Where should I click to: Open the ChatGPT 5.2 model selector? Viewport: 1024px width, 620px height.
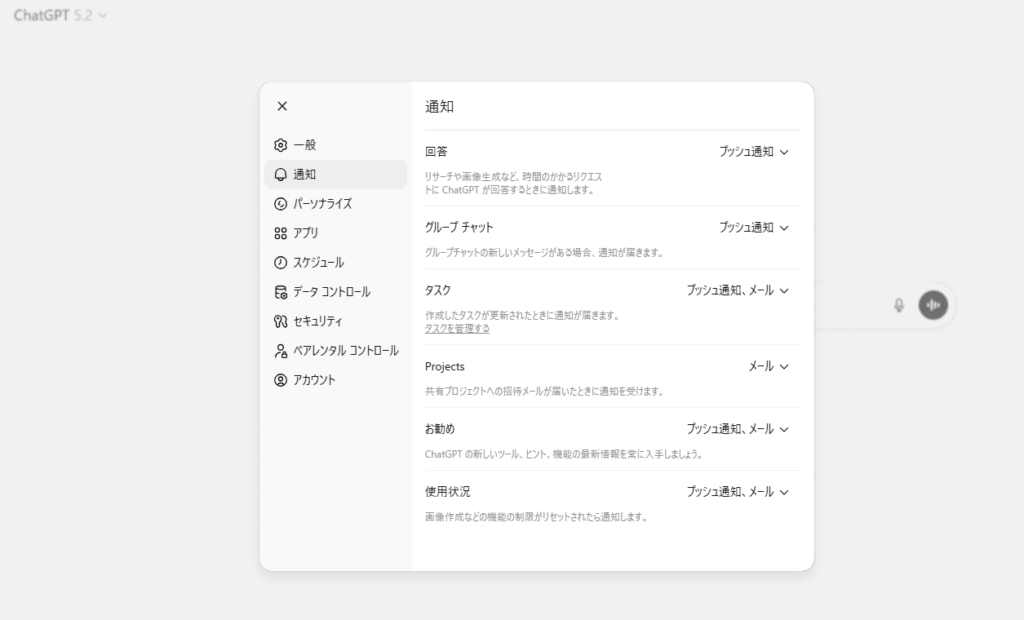pos(60,16)
